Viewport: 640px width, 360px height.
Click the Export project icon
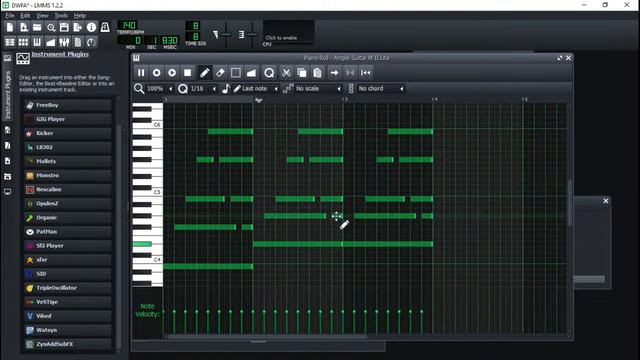pos(78,27)
